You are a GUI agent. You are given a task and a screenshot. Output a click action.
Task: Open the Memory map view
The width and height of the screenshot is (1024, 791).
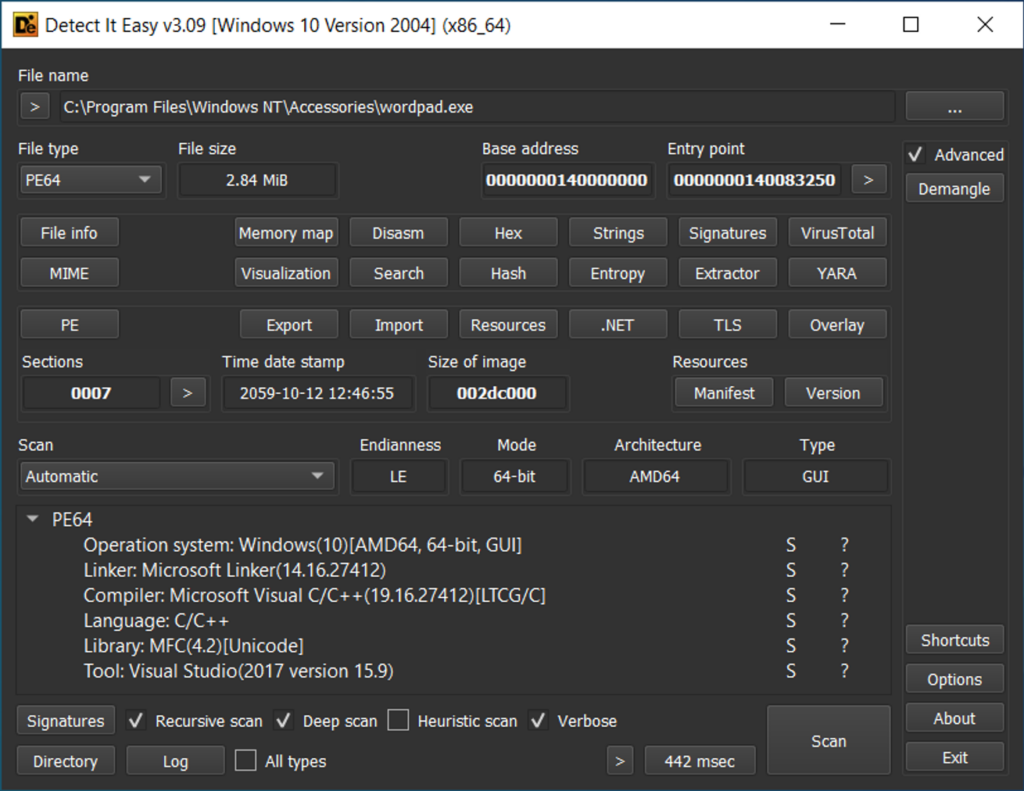click(286, 233)
